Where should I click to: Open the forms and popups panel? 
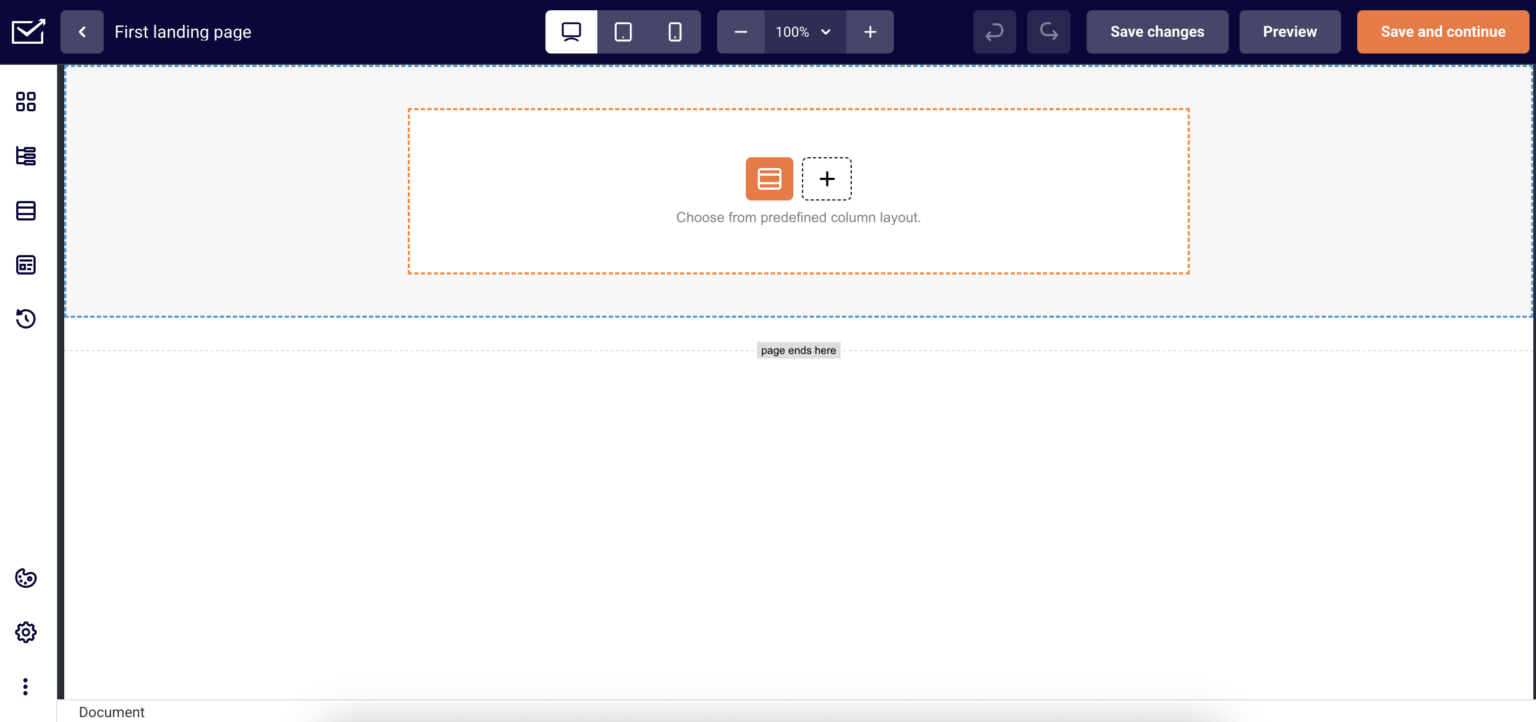click(x=25, y=264)
